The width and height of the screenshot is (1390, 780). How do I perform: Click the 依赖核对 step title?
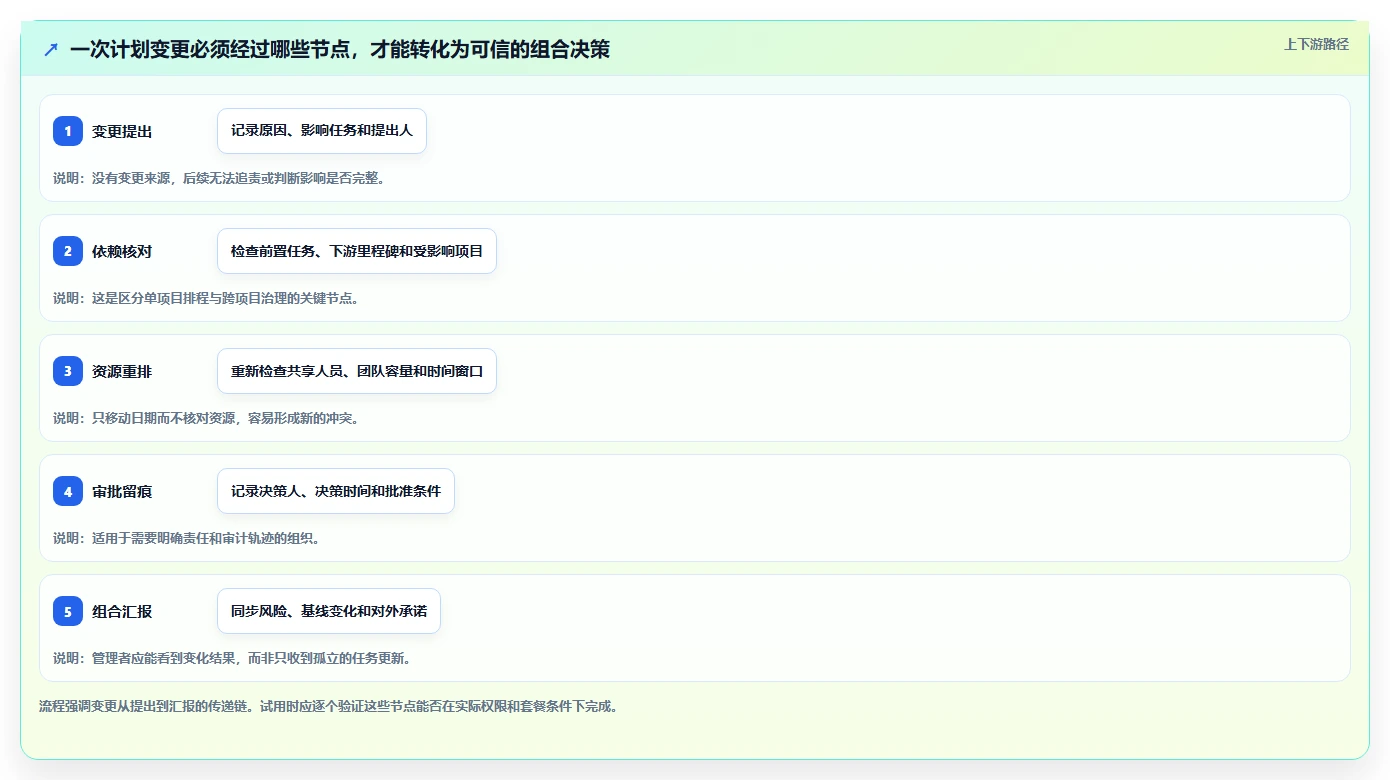pos(122,251)
